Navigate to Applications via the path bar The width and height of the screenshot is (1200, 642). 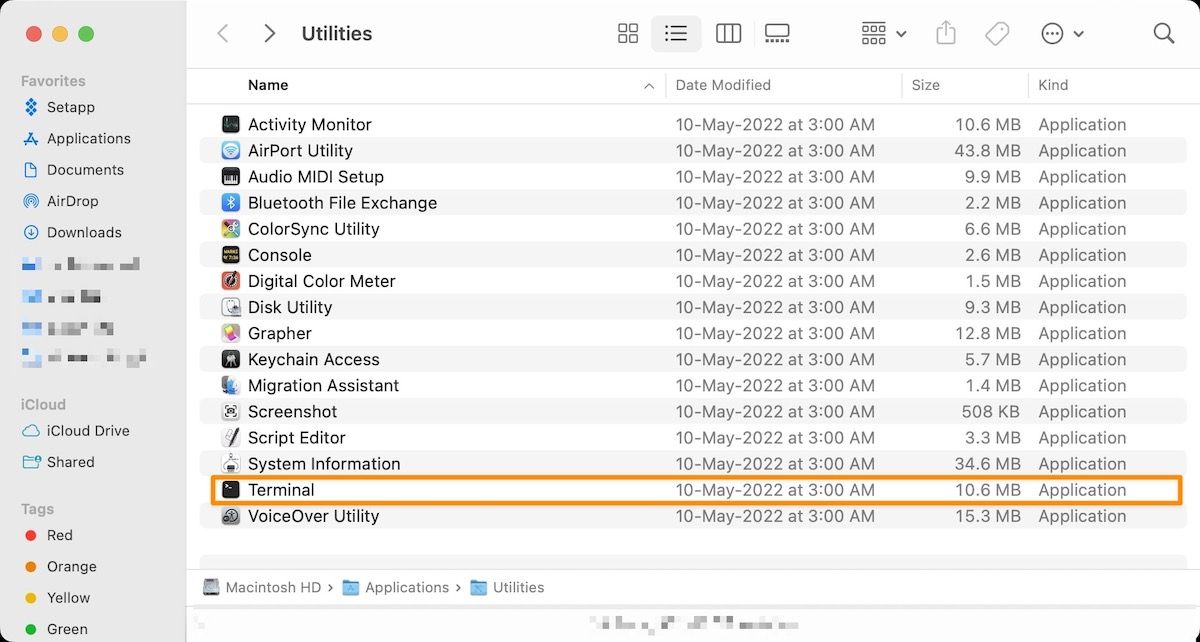coord(406,587)
